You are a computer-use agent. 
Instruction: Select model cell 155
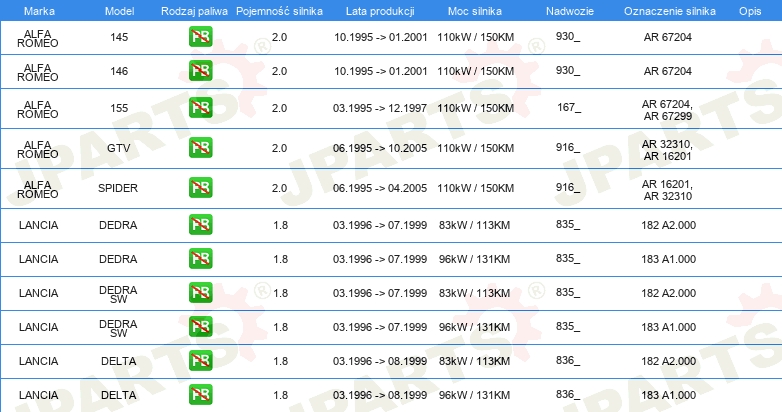pyautogui.click(x=119, y=108)
